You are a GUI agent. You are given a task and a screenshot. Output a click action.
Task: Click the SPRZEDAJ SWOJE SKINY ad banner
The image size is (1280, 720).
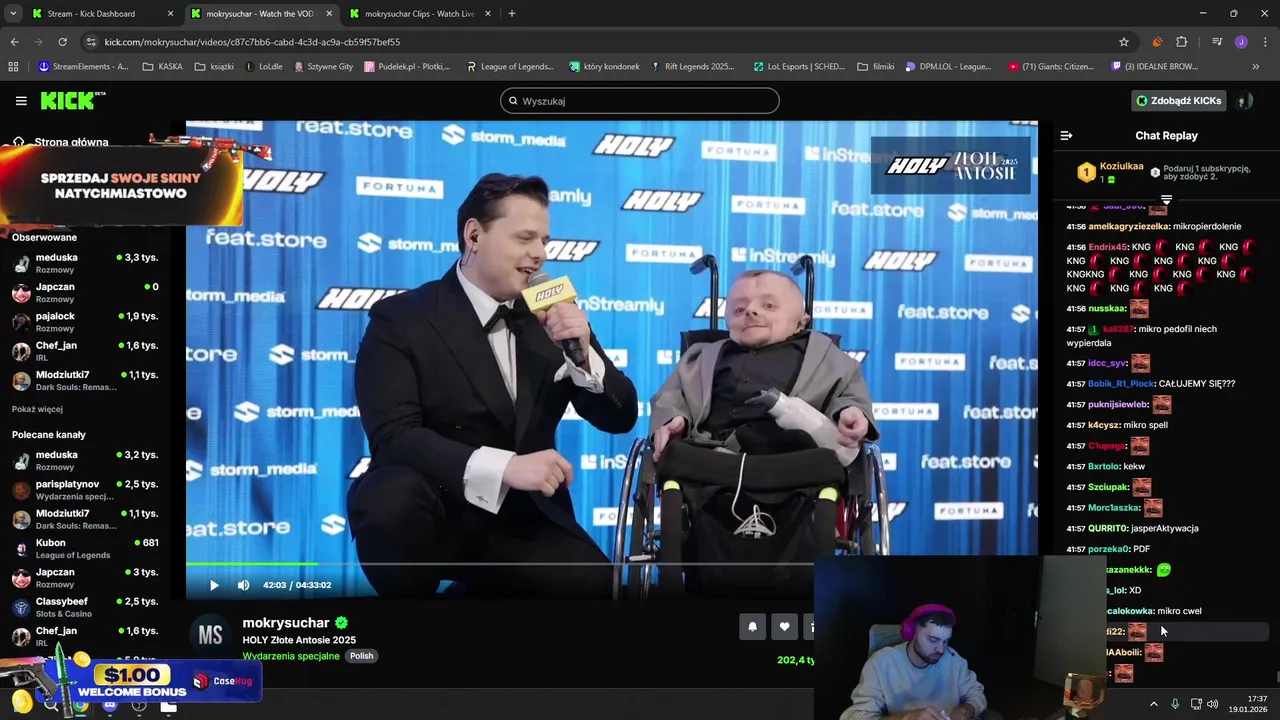click(x=121, y=185)
